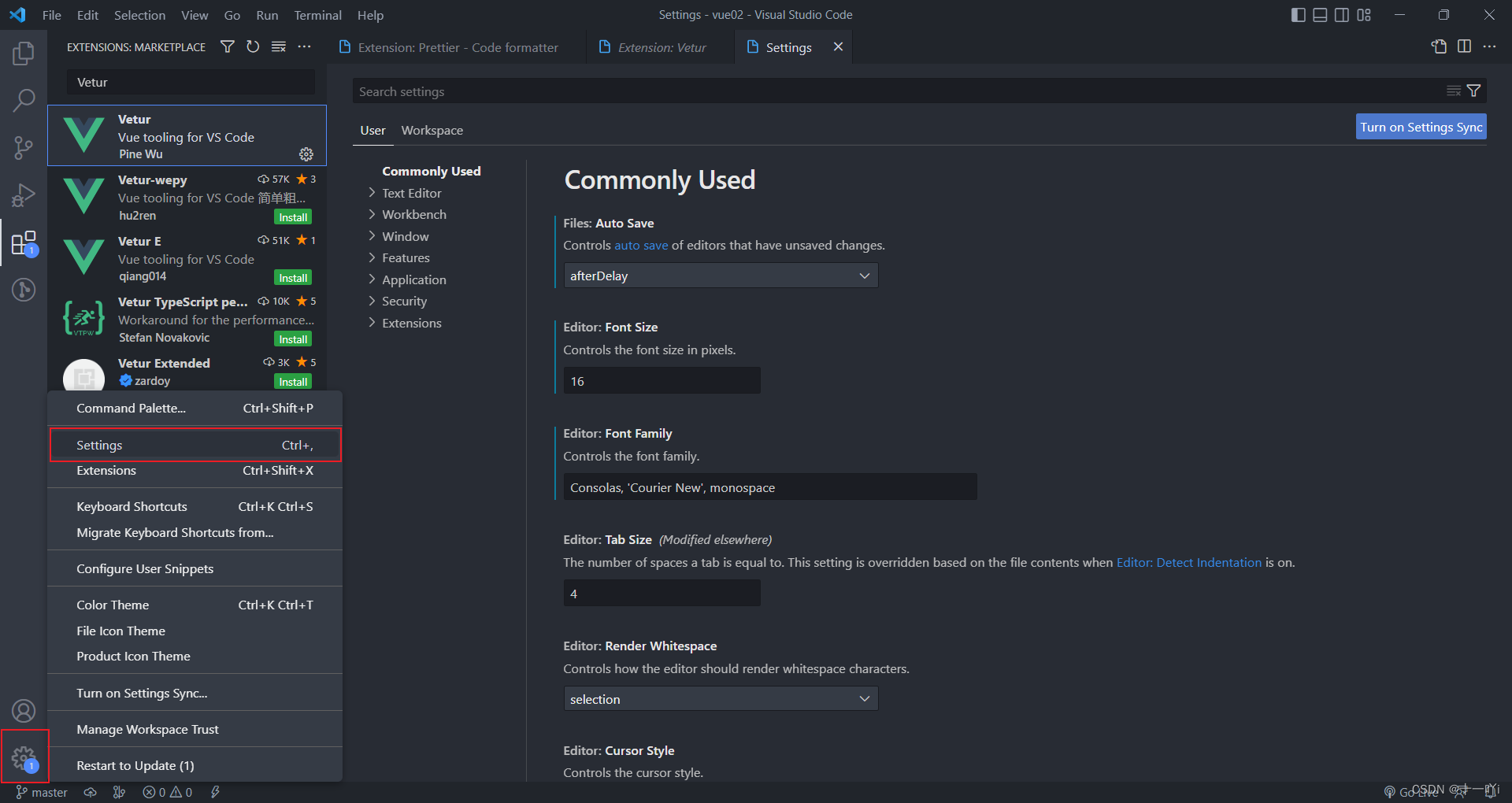Choose Settings from the manage menu
The height and width of the screenshot is (803, 1512).
click(195, 445)
